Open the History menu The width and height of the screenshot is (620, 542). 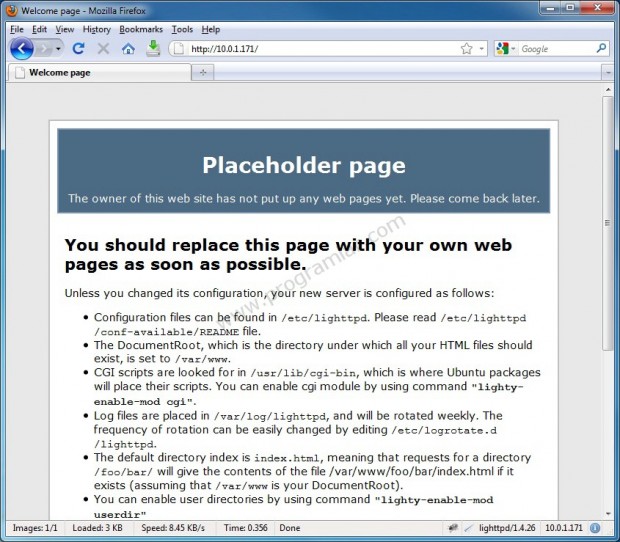click(97, 30)
